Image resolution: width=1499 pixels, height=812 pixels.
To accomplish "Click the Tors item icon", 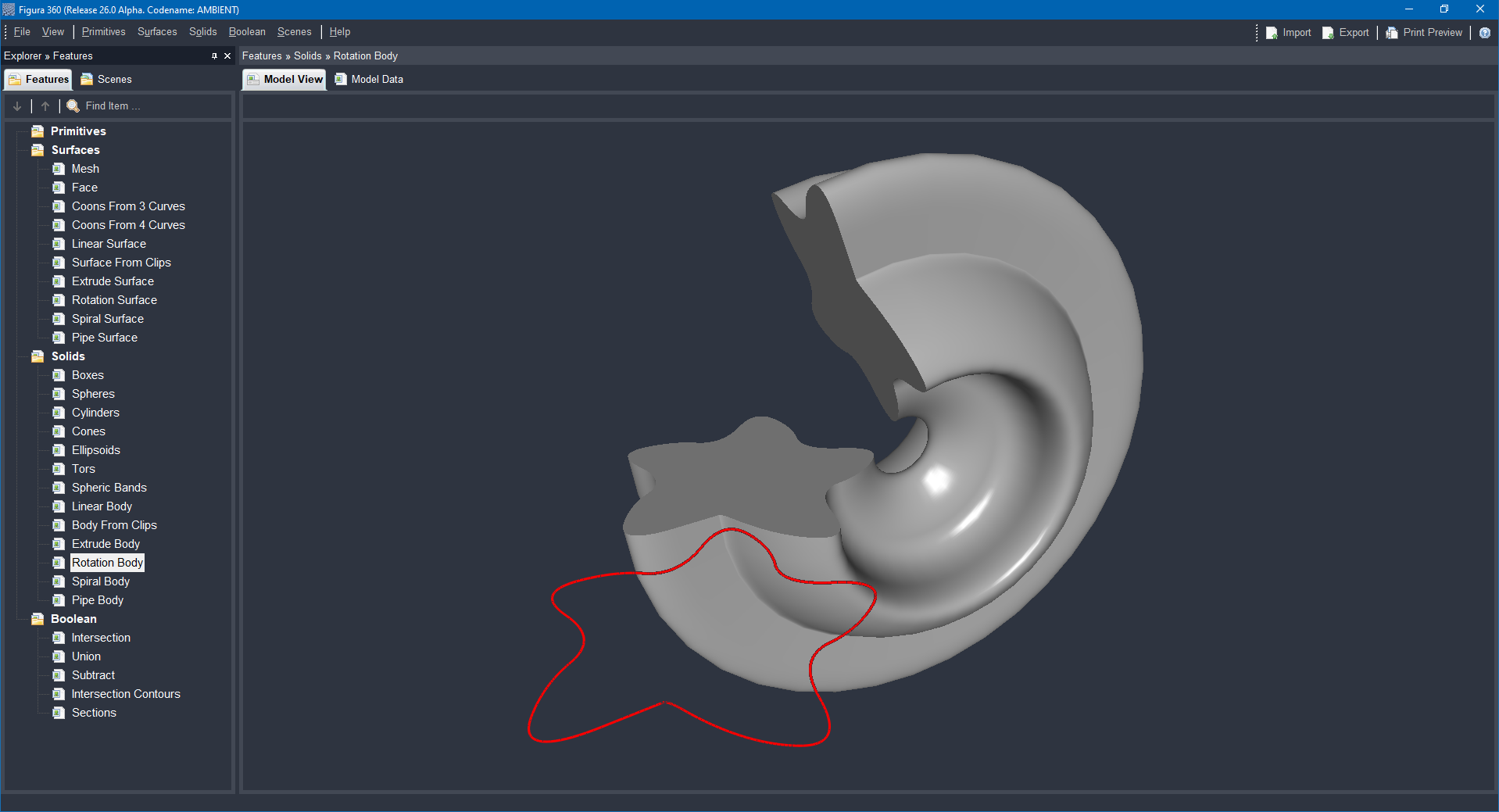I will click(59, 469).
